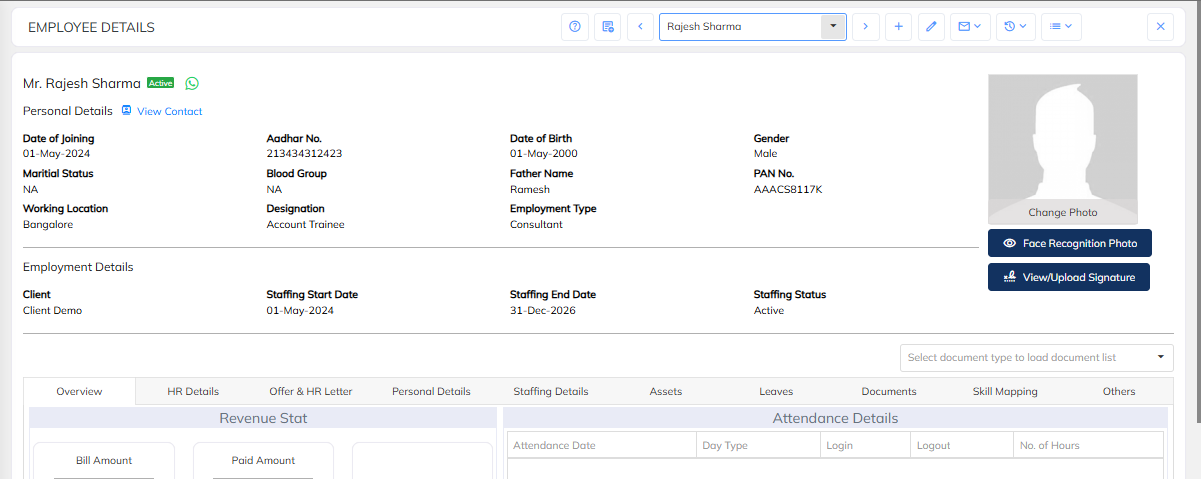Open the Rajesh Sharma employee selector arrow

[833, 27]
